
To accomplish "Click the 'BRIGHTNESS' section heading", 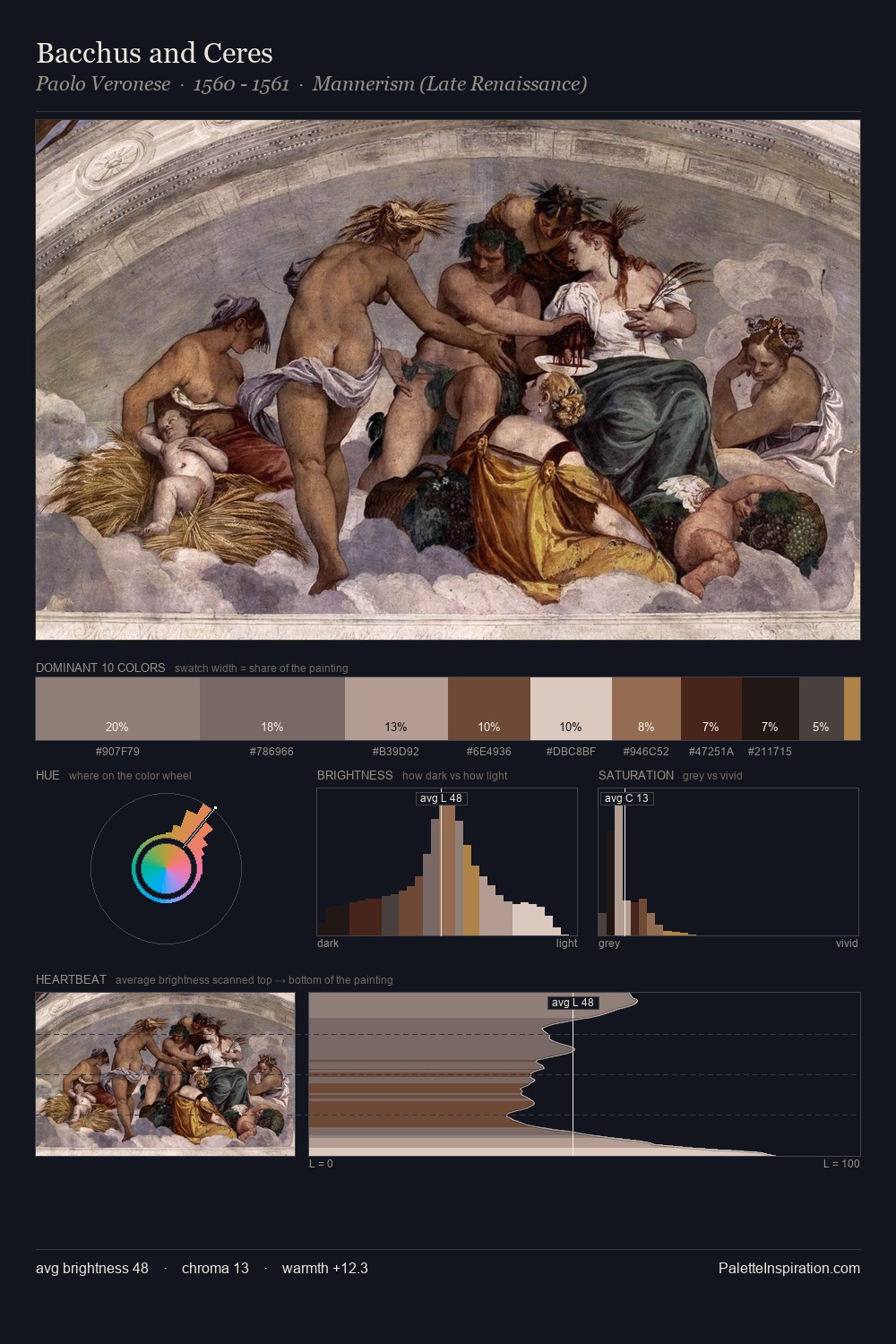I will pos(355,775).
